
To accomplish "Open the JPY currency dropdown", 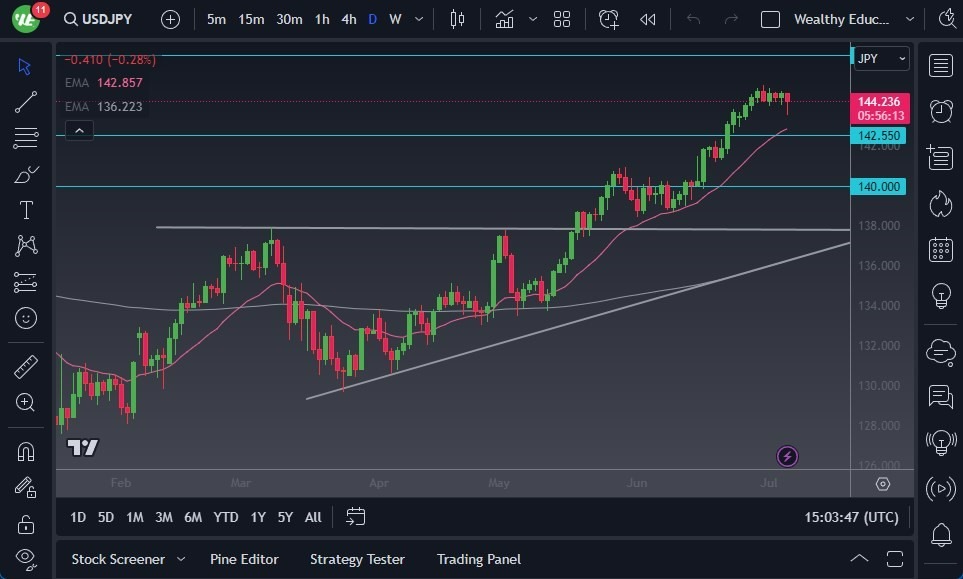I will pyautogui.click(x=880, y=59).
